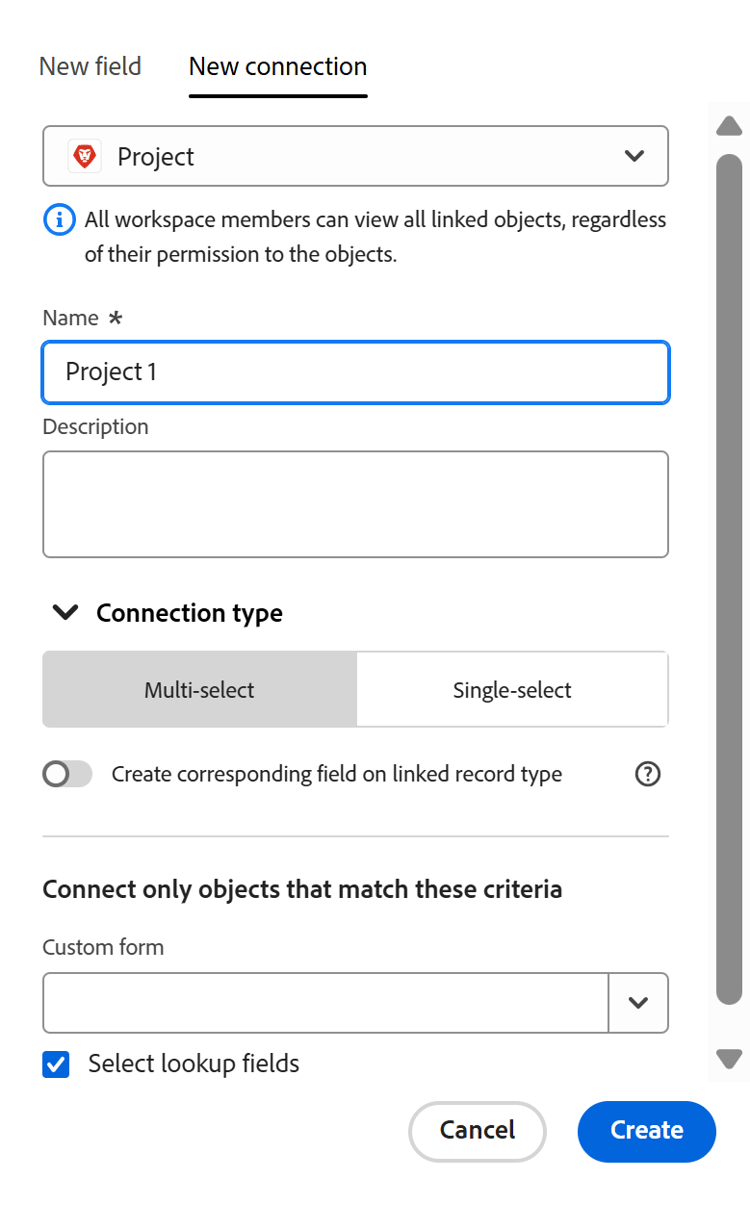Click inside the Name field showing Project 1
750x1205 pixels.
pos(355,371)
